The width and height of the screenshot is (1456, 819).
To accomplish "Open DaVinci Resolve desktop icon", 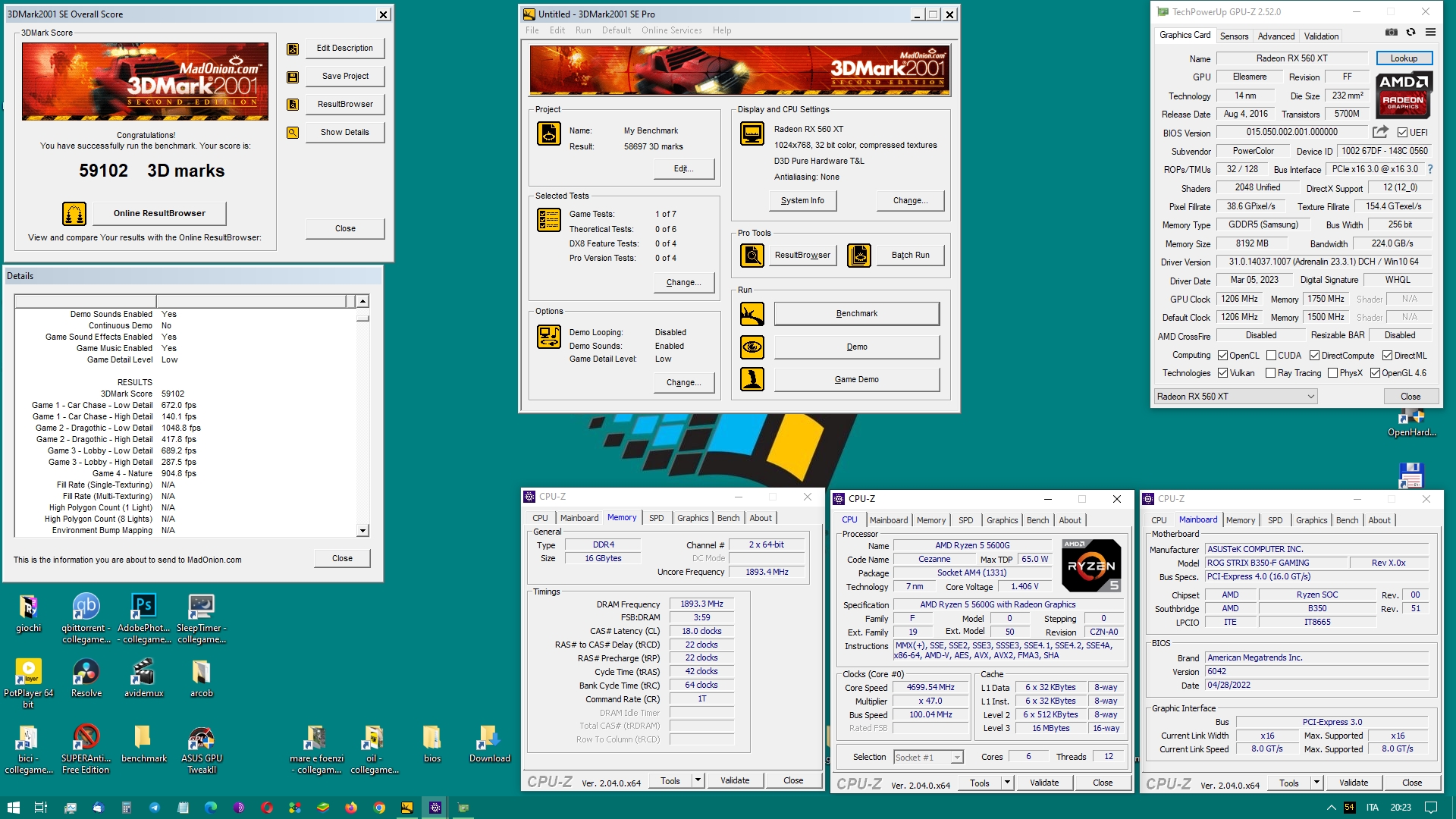I will point(86,679).
